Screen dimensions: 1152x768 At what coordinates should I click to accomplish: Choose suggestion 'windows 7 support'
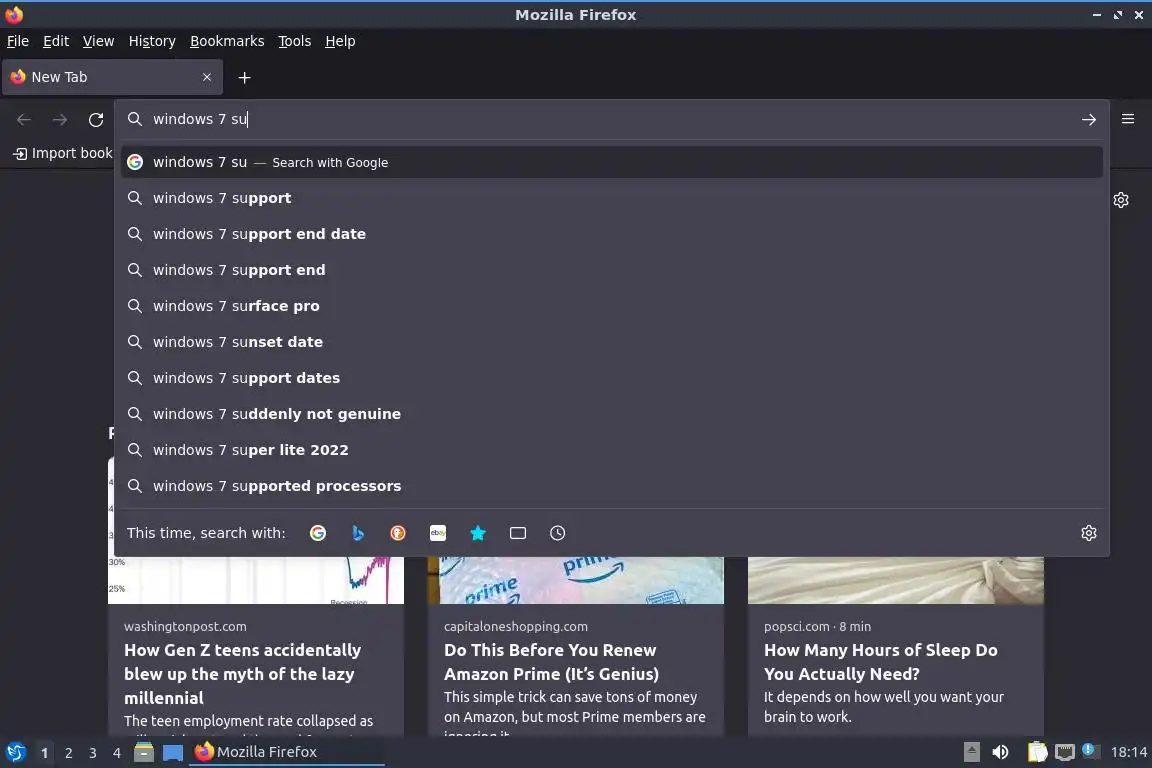(611, 198)
